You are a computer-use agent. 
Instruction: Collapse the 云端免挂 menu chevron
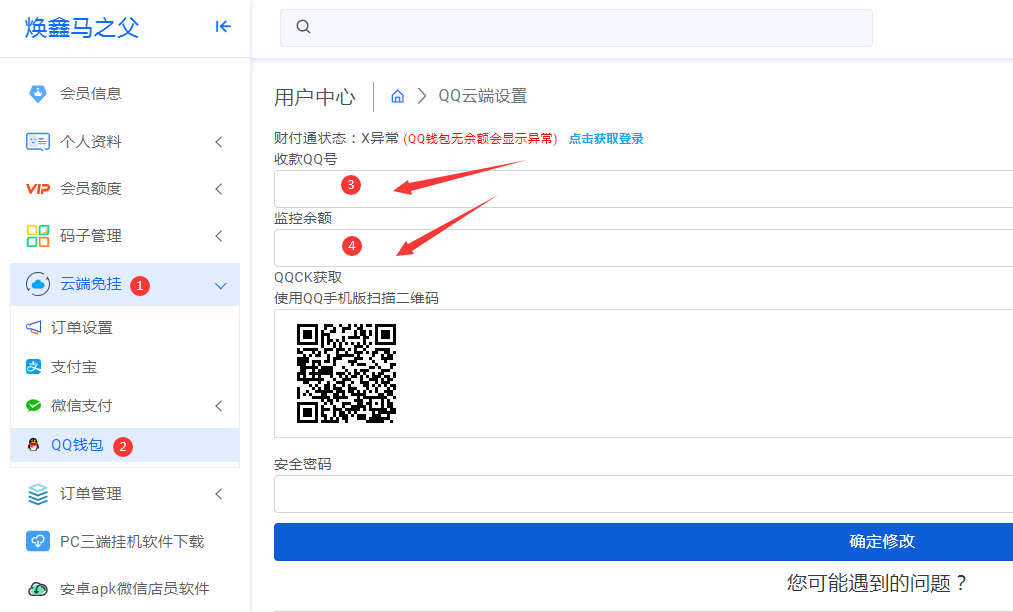click(220, 285)
